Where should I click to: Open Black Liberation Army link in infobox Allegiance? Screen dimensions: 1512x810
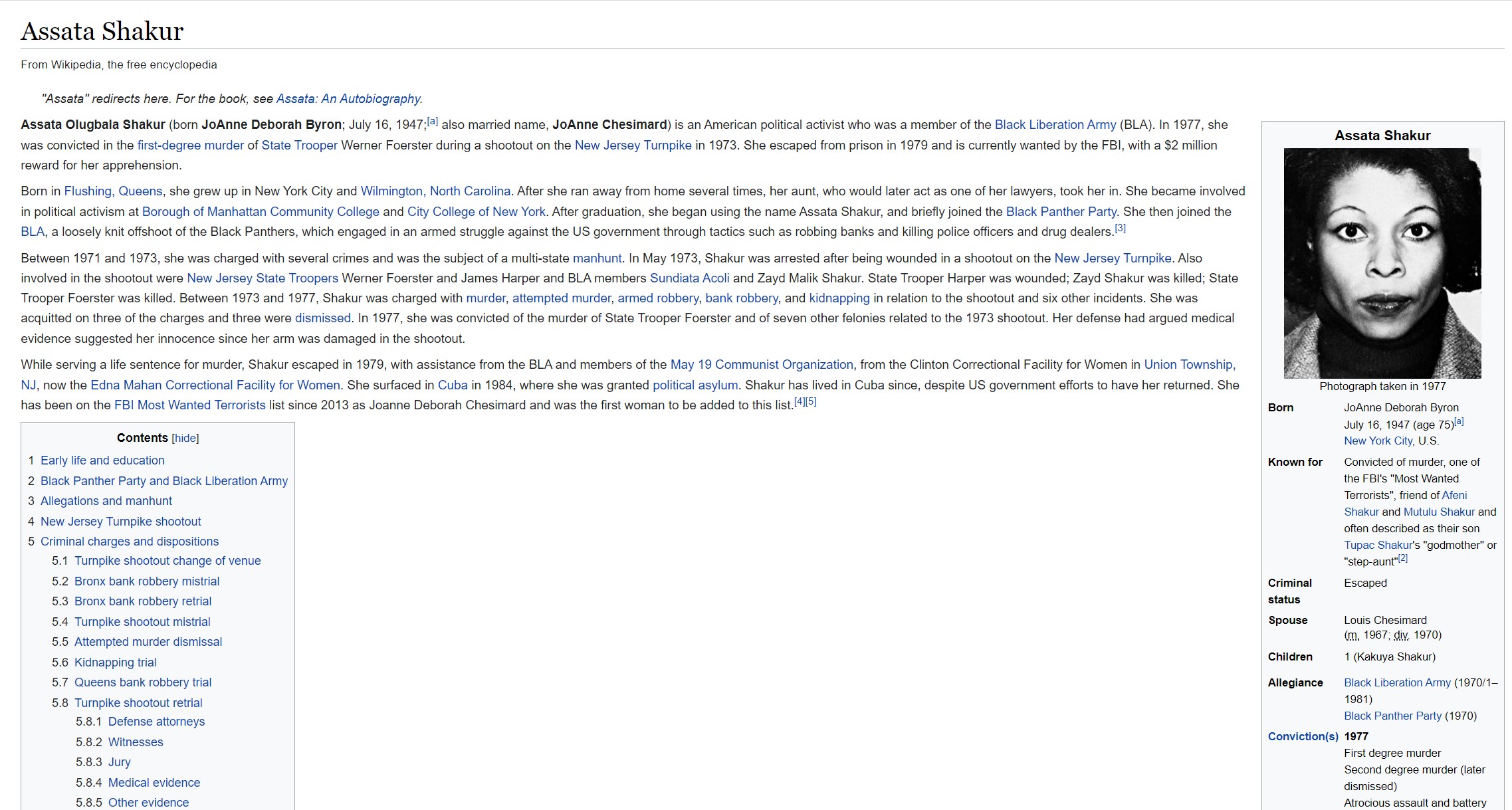pyautogui.click(x=1397, y=683)
